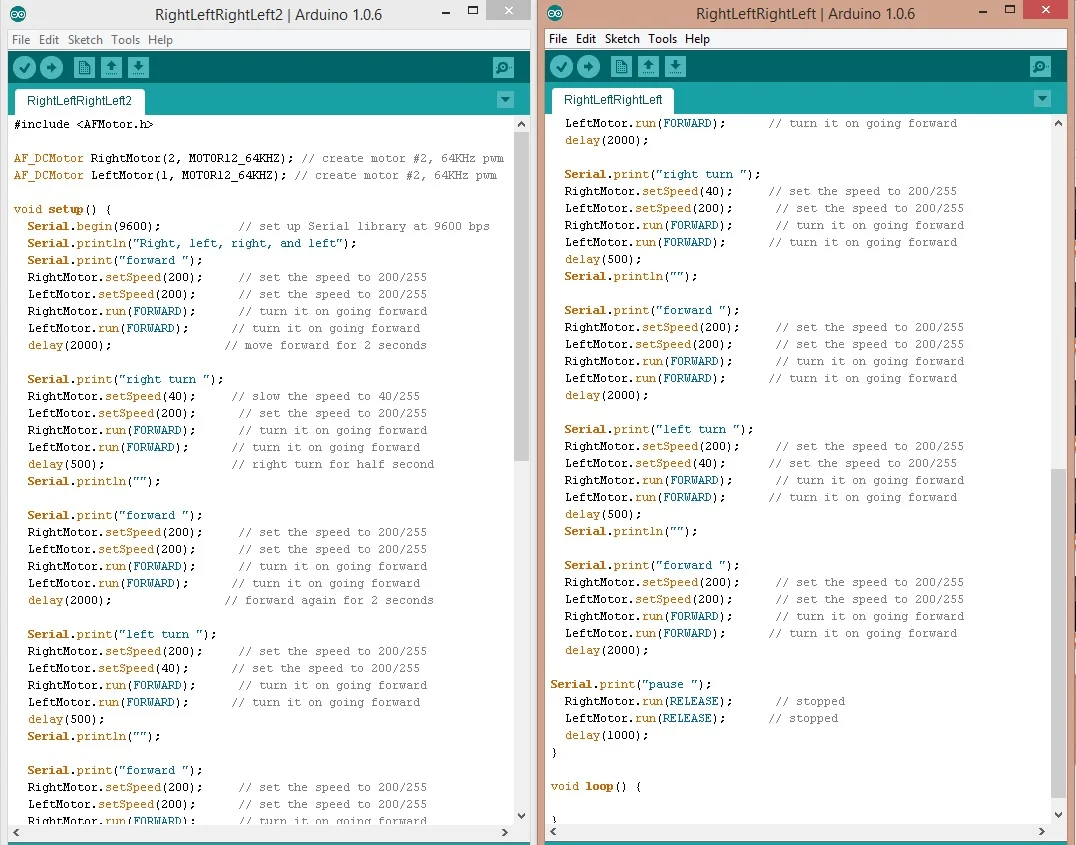Maximize the RightLeftRightLeft2 window
Screen dimensions: 1076x845
pyautogui.click(x=473, y=11)
